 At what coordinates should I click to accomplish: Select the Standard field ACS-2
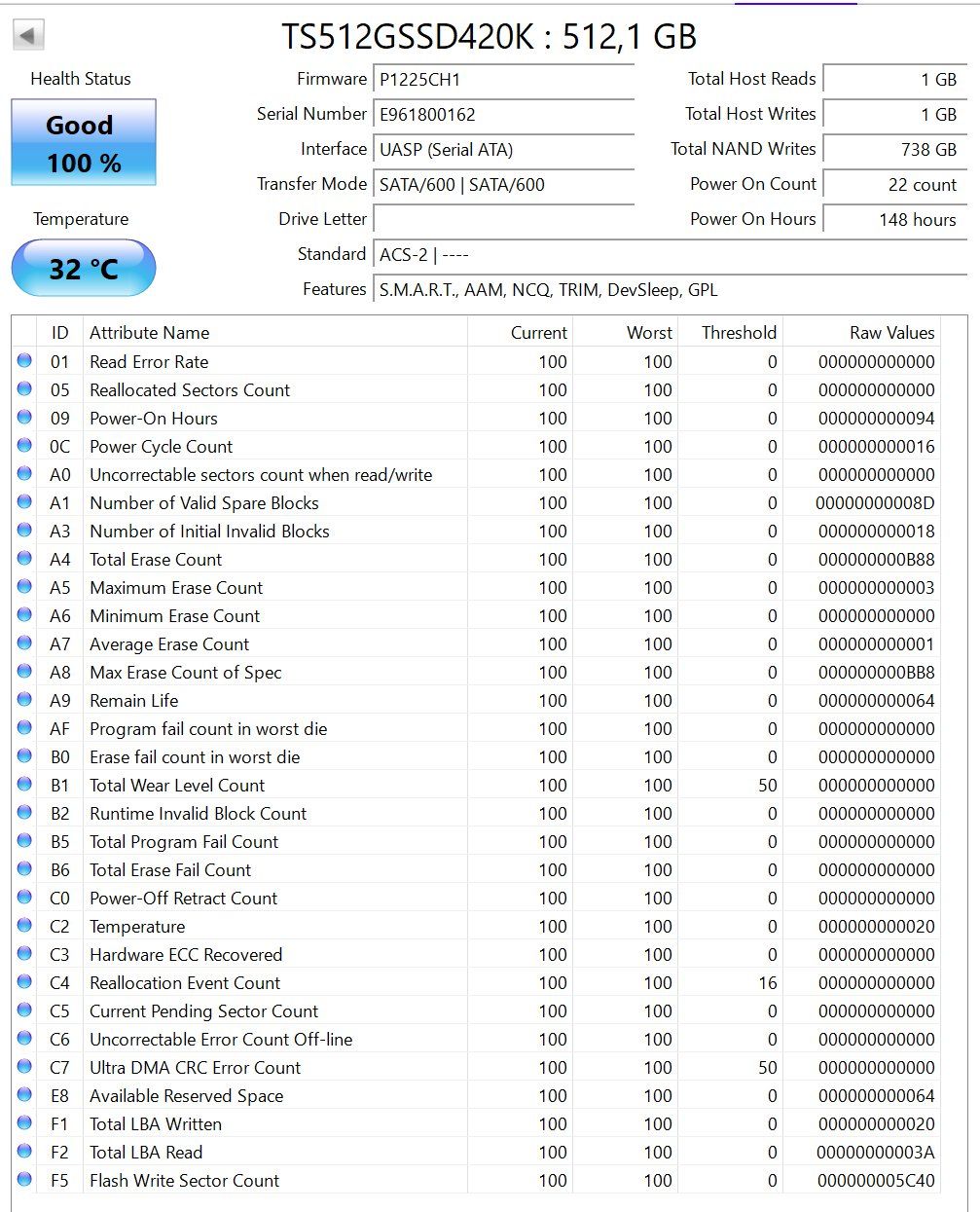pos(670,254)
